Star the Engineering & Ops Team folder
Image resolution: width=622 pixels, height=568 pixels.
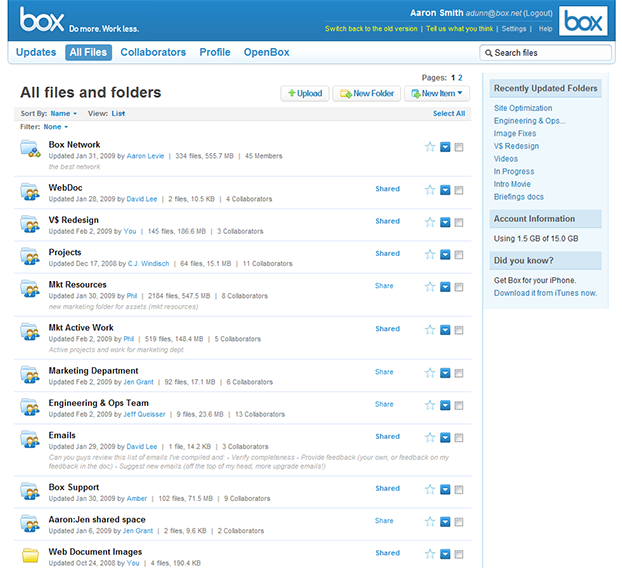pos(430,405)
